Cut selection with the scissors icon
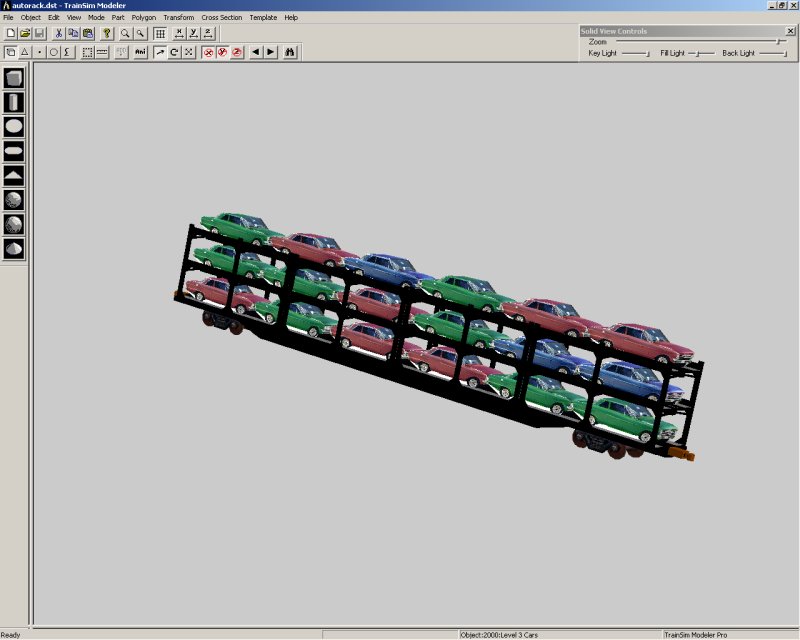The height and width of the screenshot is (640, 800). [59, 34]
